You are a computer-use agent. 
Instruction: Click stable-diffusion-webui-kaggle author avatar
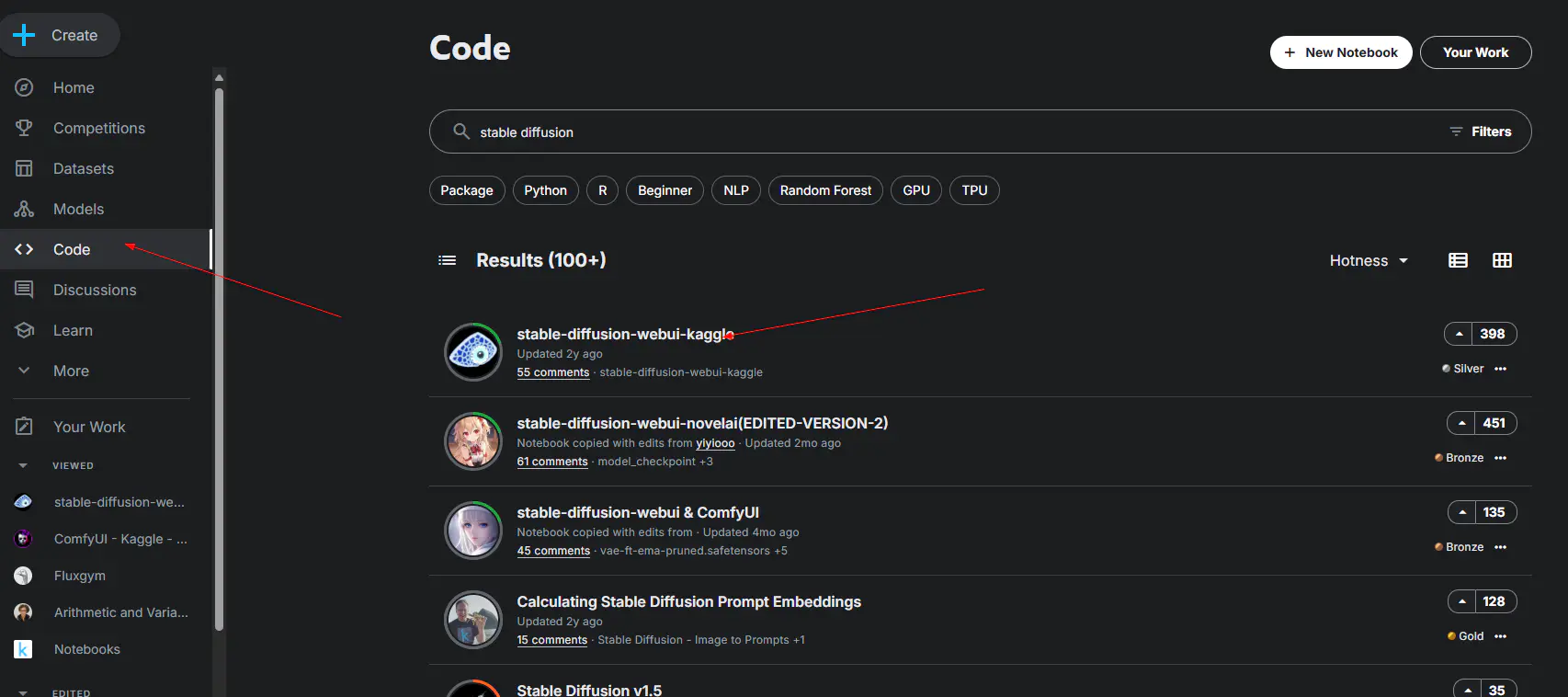tap(473, 351)
